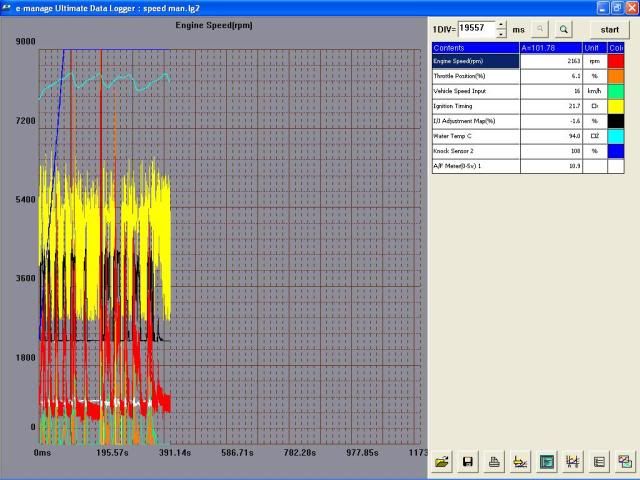Select the I/J Adjustment Map(%) row
640x480 pixels.
528,121
